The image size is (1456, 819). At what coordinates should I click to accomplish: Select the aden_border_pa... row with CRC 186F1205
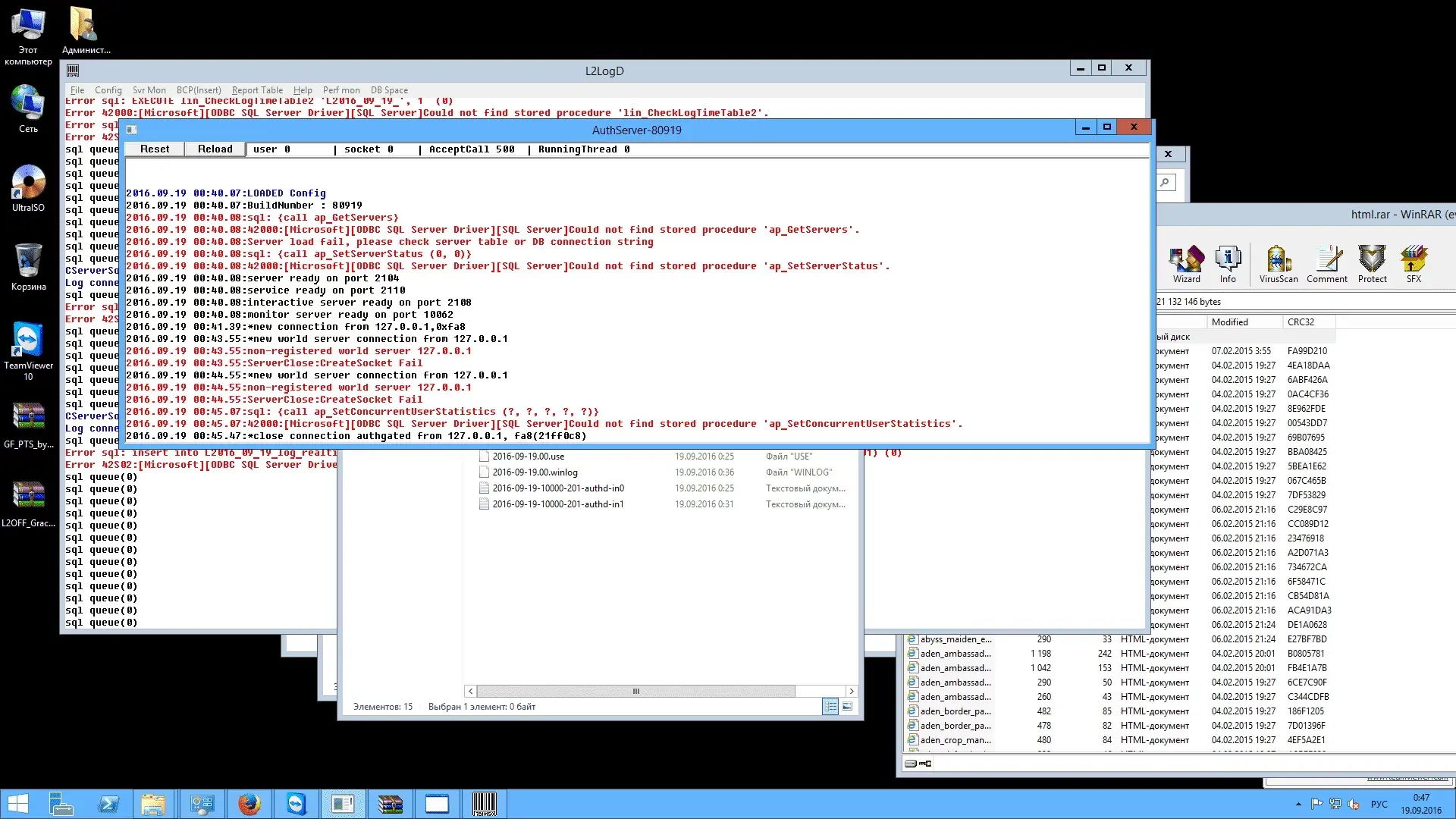(x=1119, y=711)
